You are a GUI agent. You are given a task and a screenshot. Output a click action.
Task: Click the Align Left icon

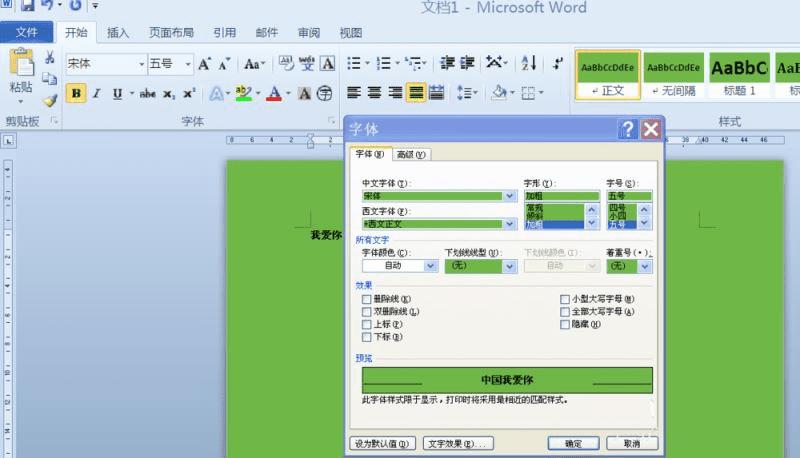pos(354,93)
